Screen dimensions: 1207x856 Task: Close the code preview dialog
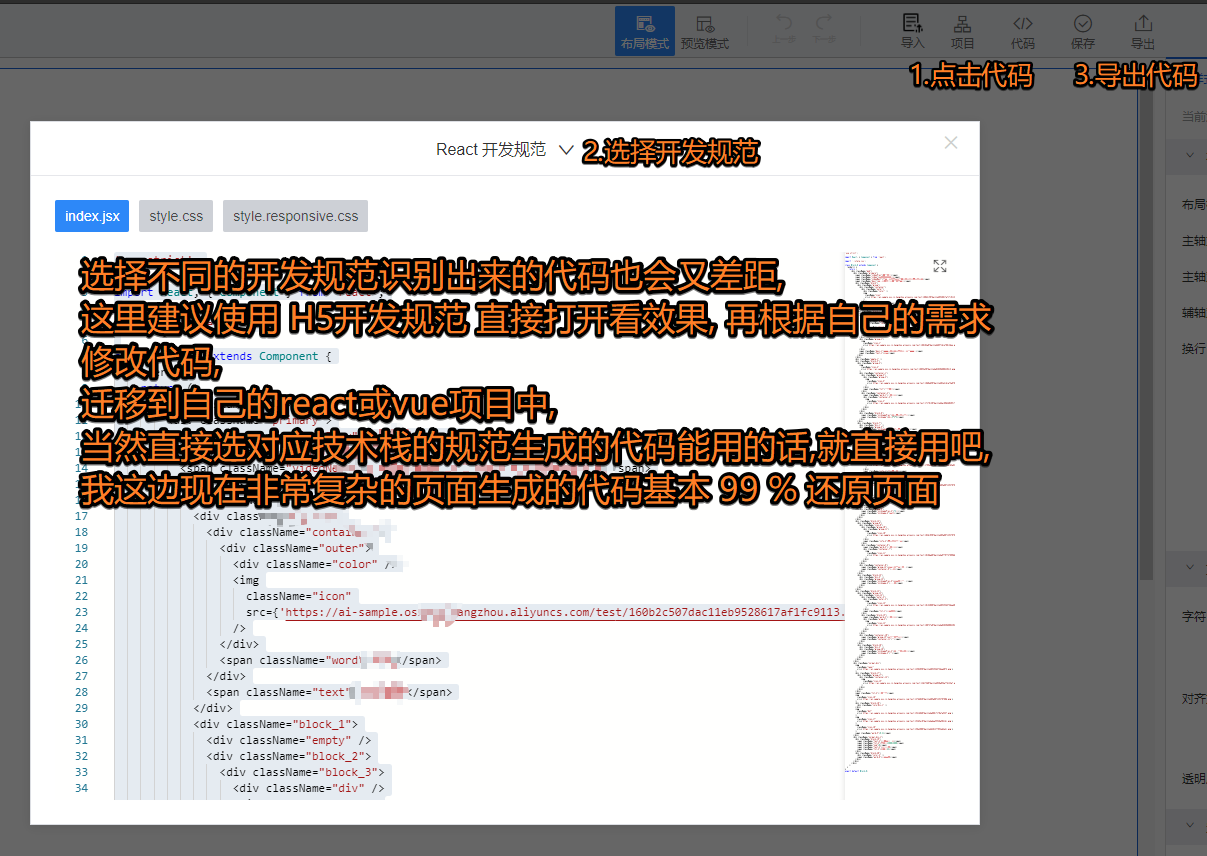pos(950,142)
